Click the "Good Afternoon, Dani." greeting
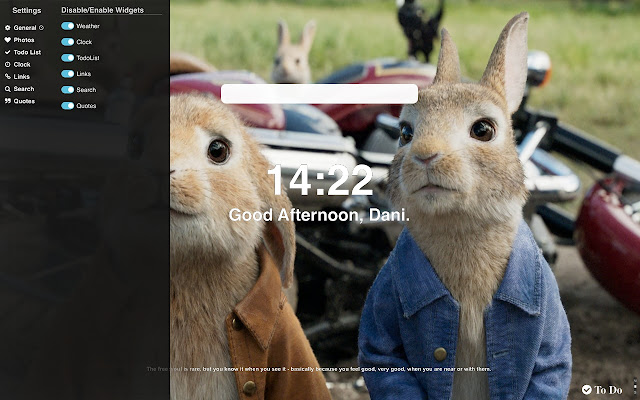The width and height of the screenshot is (640, 400). 319,215
